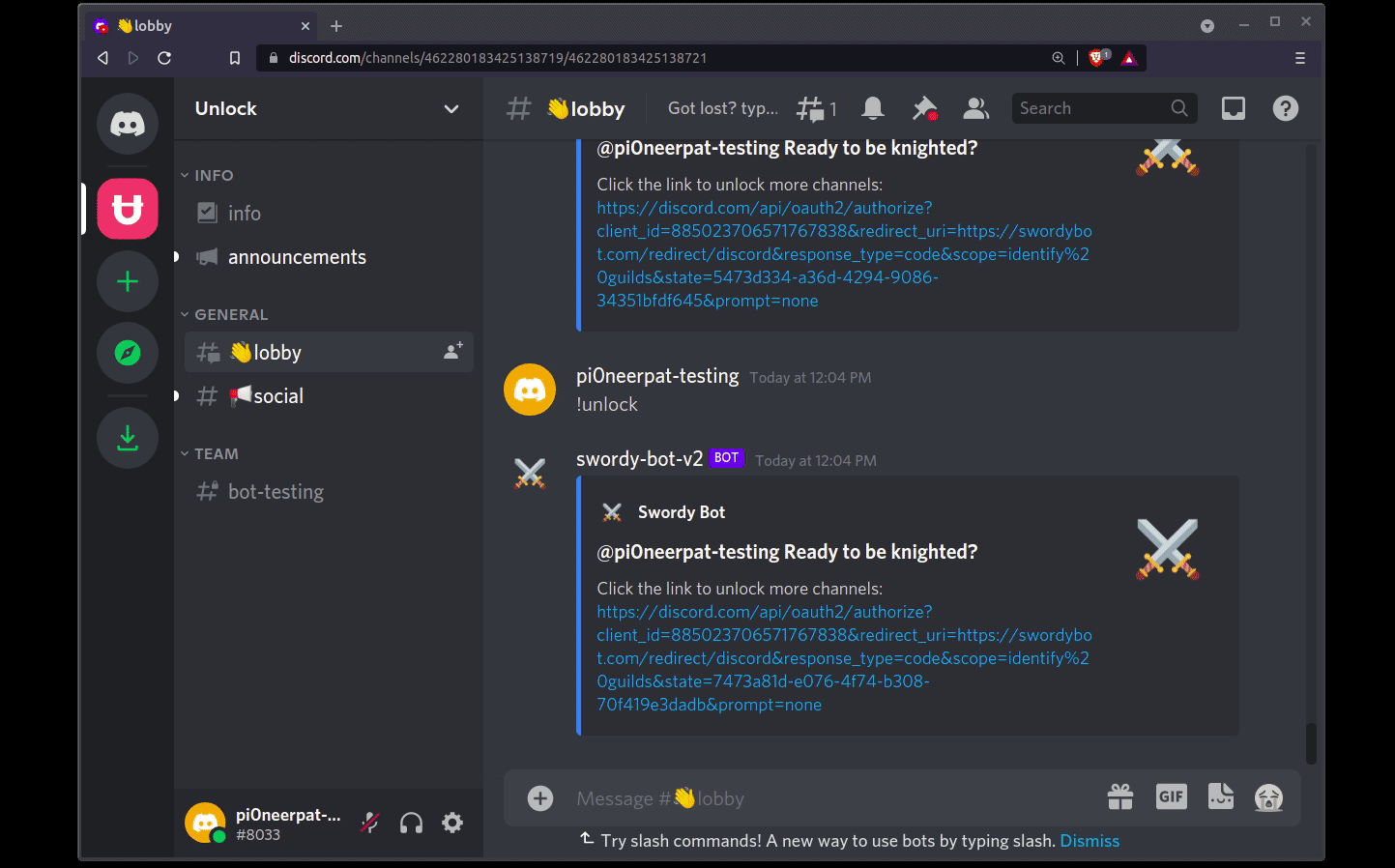Select the lobby channel in the sidebar
The width and height of the screenshot is (1395, 868).
pyautogui.click(x=329, y=352)
